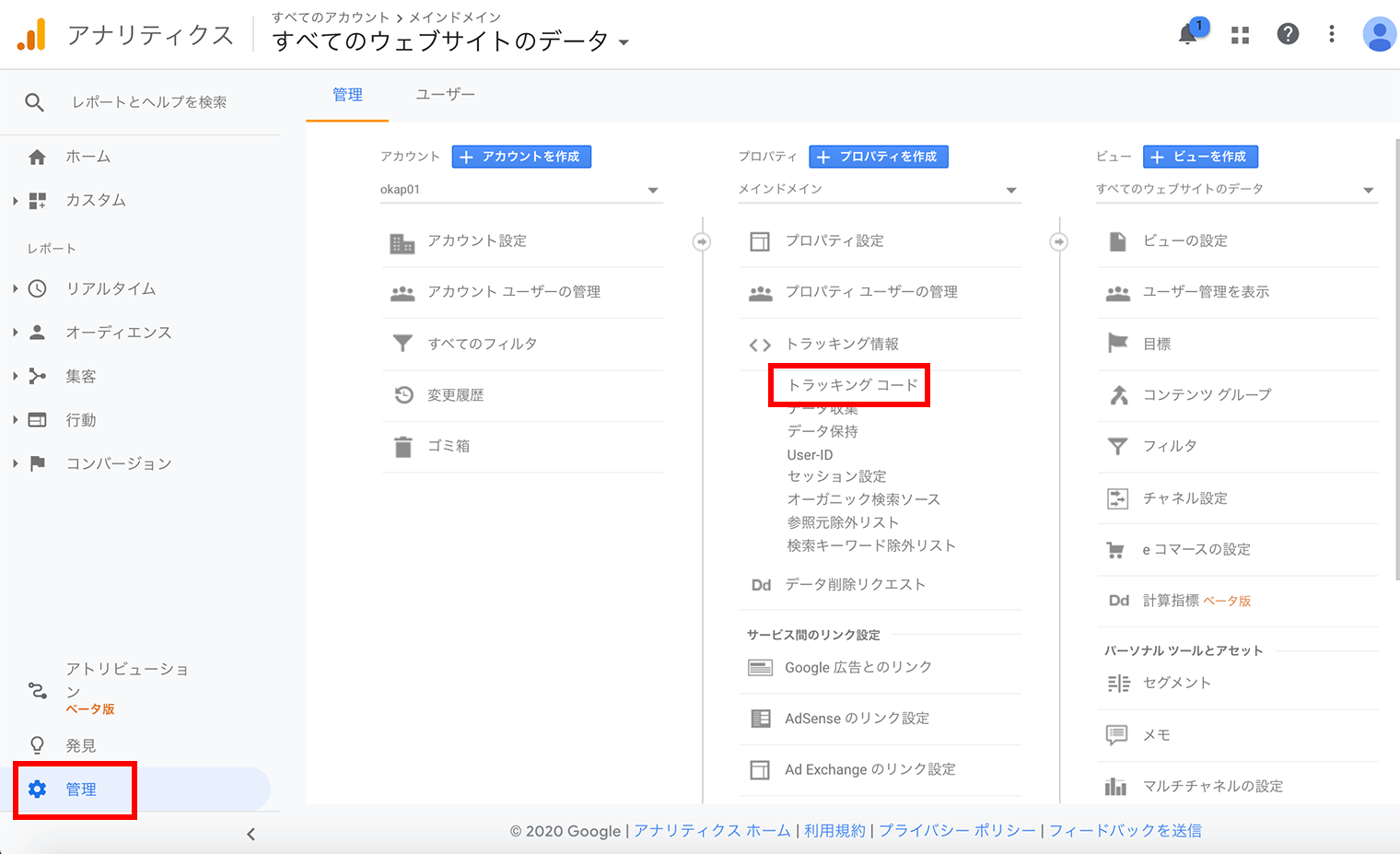Image resolution: width=1400 pixels, height=854 pixels.
Task: Expand the コンバージョン sidebar section arrow
Action: coord(15,463)
